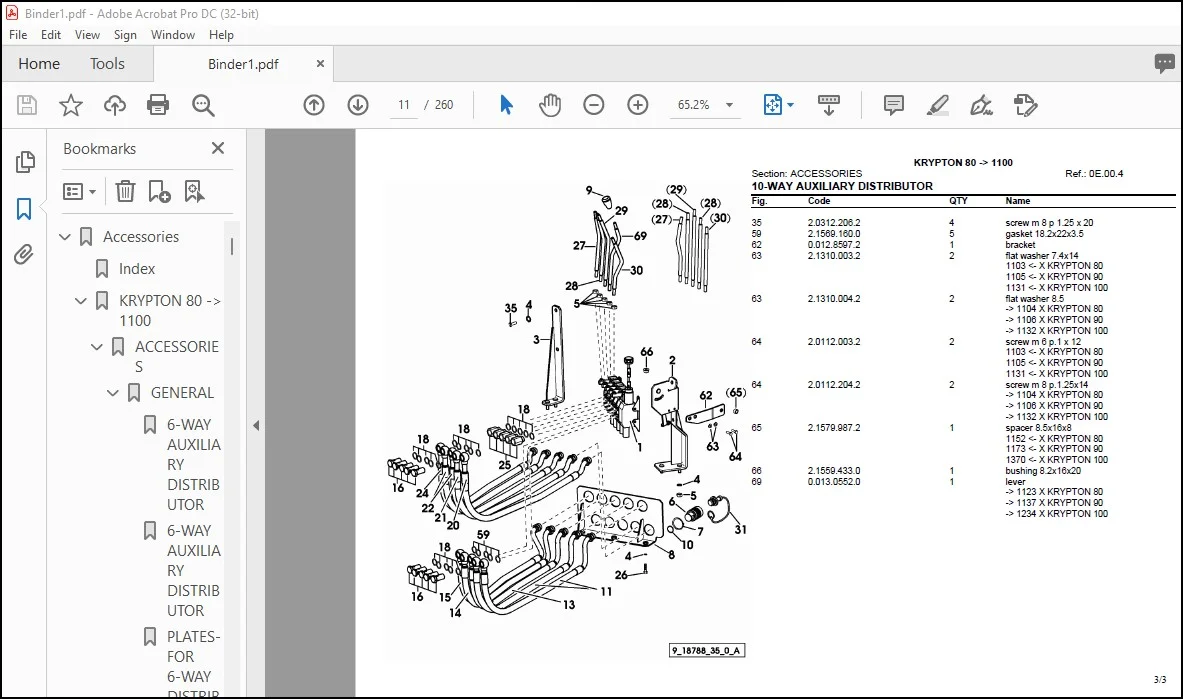1183x699 pixels.
Task: Switch to the Home tab
Action: [39, 64]
